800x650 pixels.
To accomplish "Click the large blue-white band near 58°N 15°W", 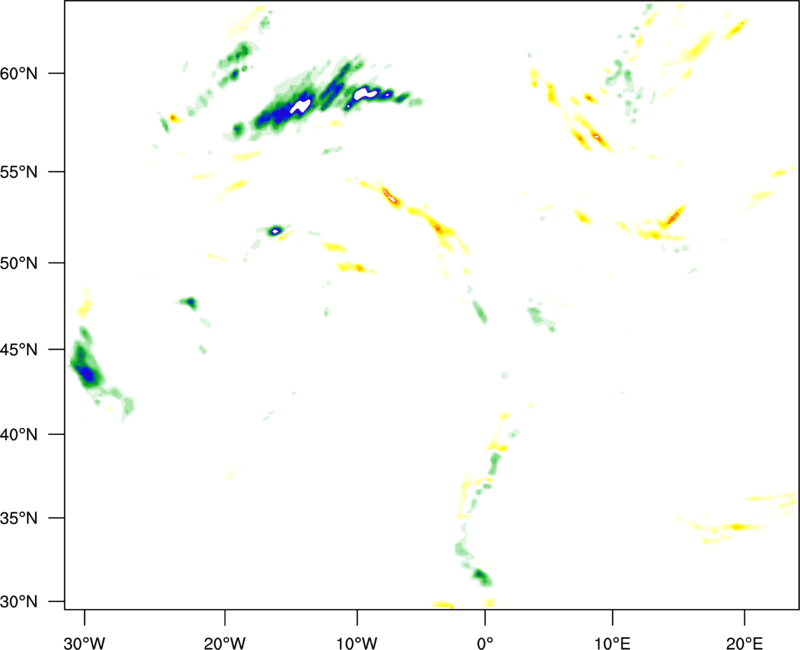I will coord(290,108).
